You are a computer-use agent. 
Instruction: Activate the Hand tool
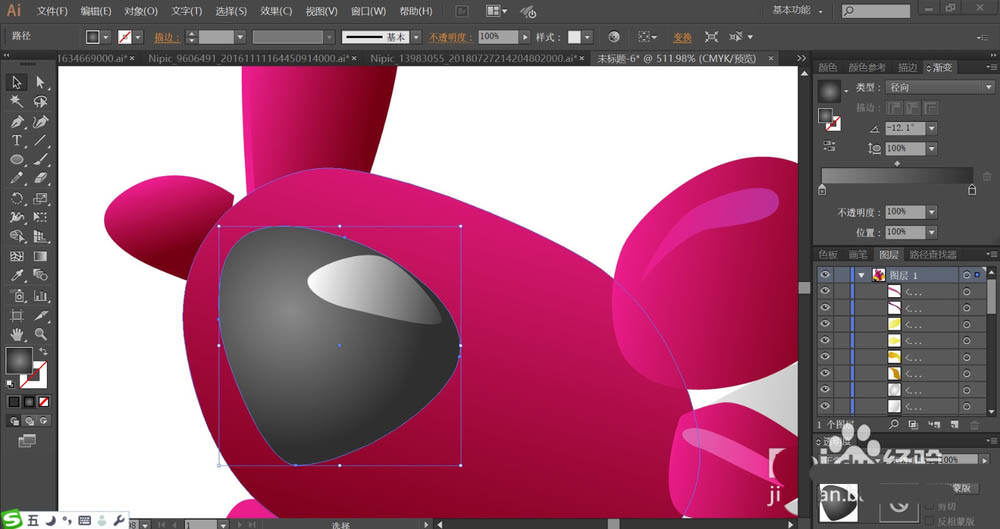[17, 334]
